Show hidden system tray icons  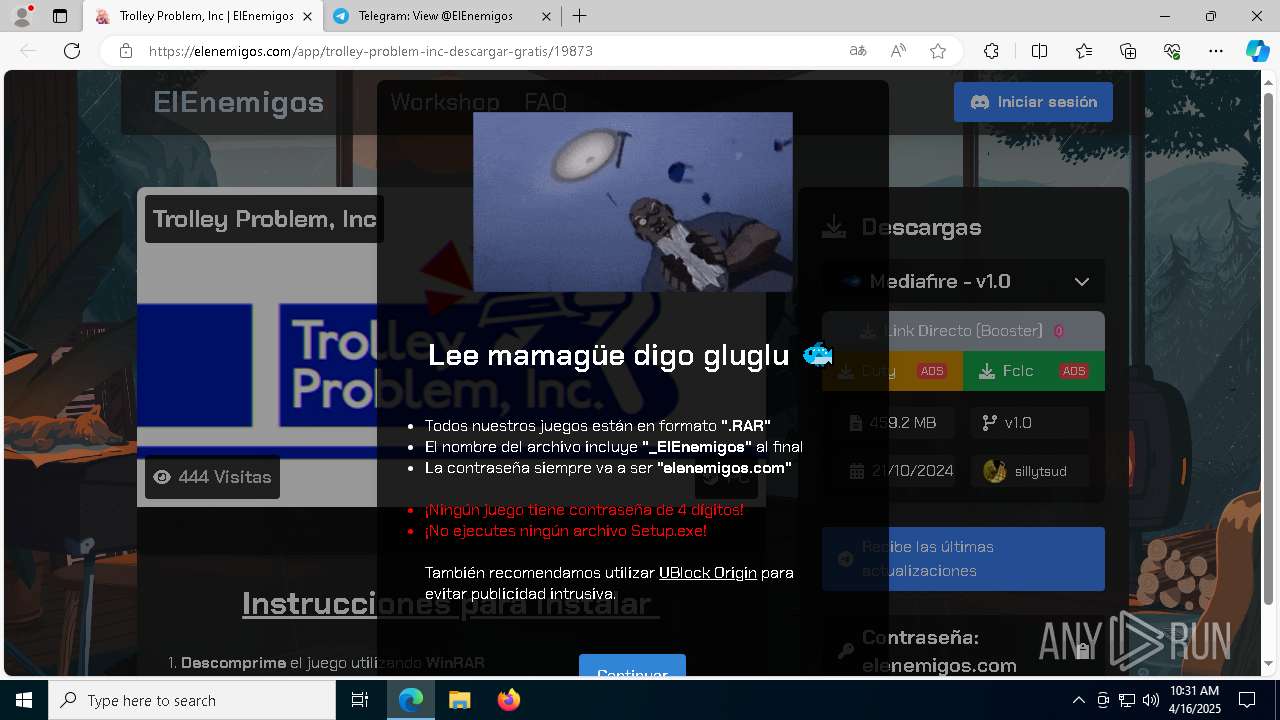[x=1078, y=700]
